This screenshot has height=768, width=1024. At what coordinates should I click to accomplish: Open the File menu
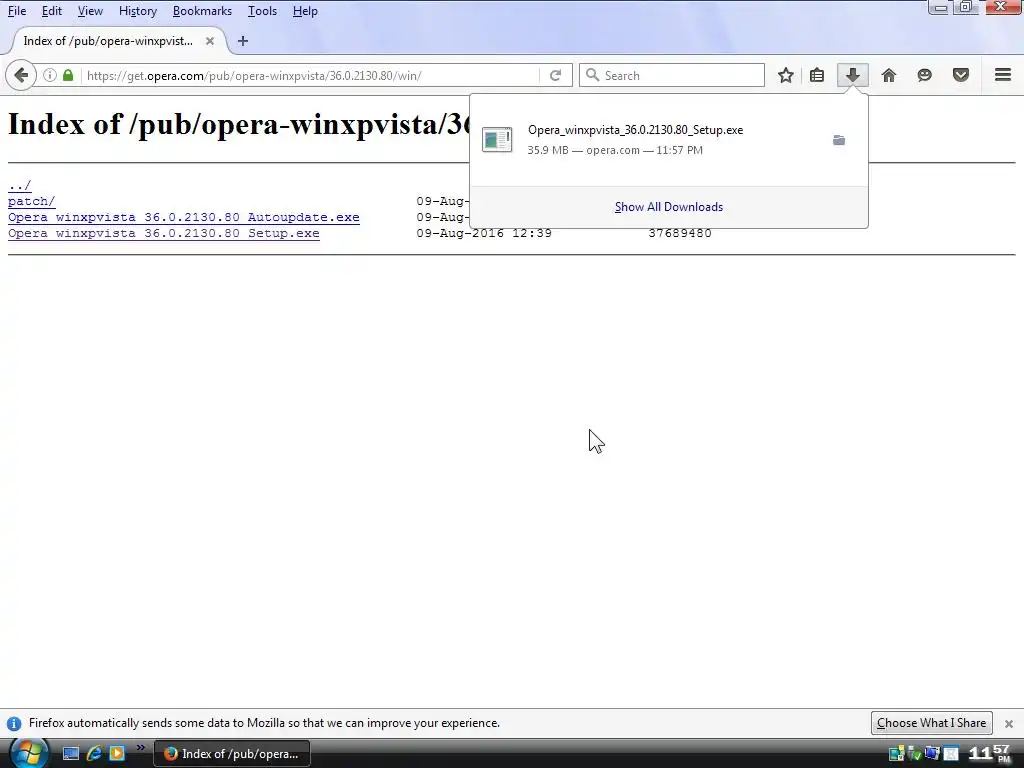click(17, 11)
